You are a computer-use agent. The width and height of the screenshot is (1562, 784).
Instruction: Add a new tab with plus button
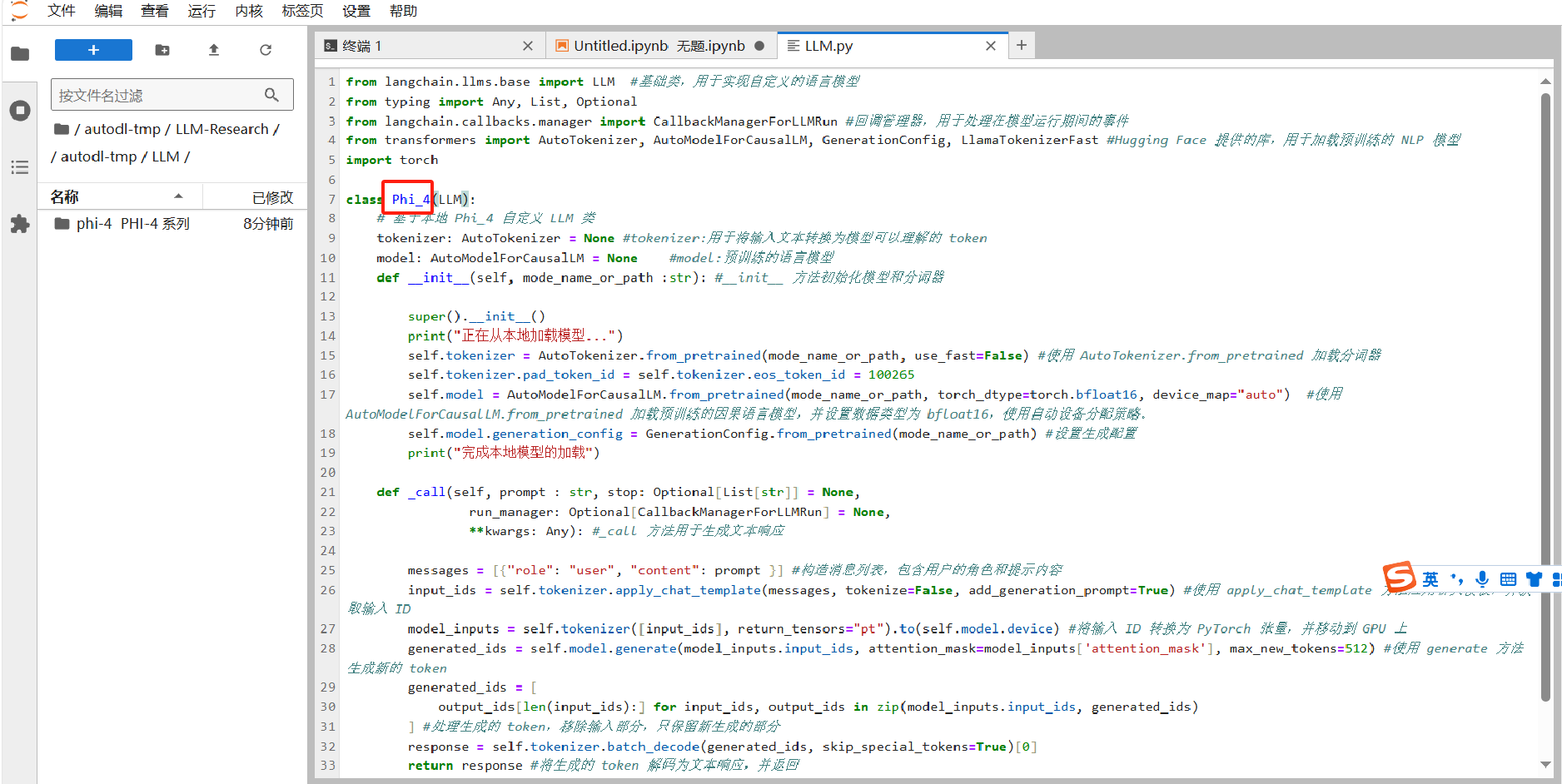click(x=1022, y=46)
